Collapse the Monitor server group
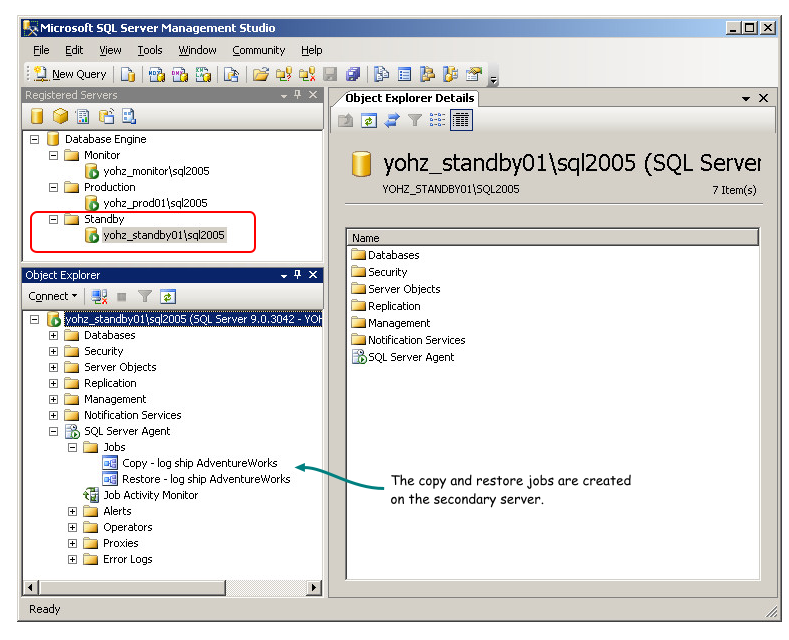789x640 pixels. 53,155
